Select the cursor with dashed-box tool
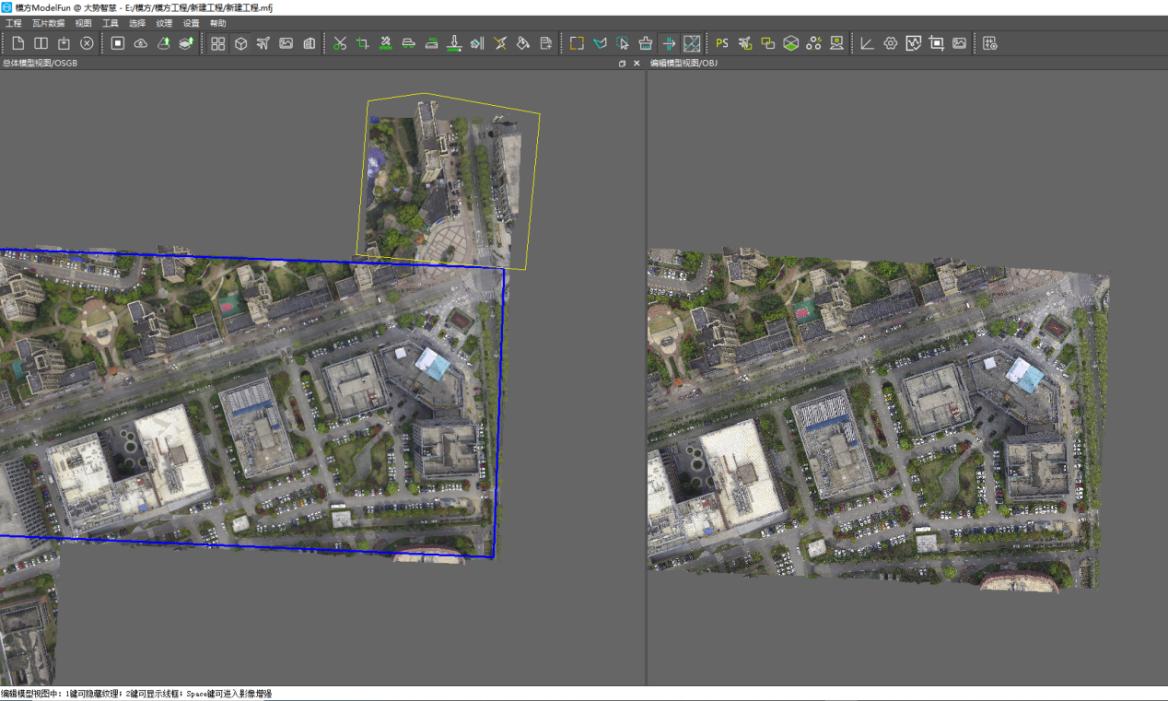1168x701 pixels. 623,43
